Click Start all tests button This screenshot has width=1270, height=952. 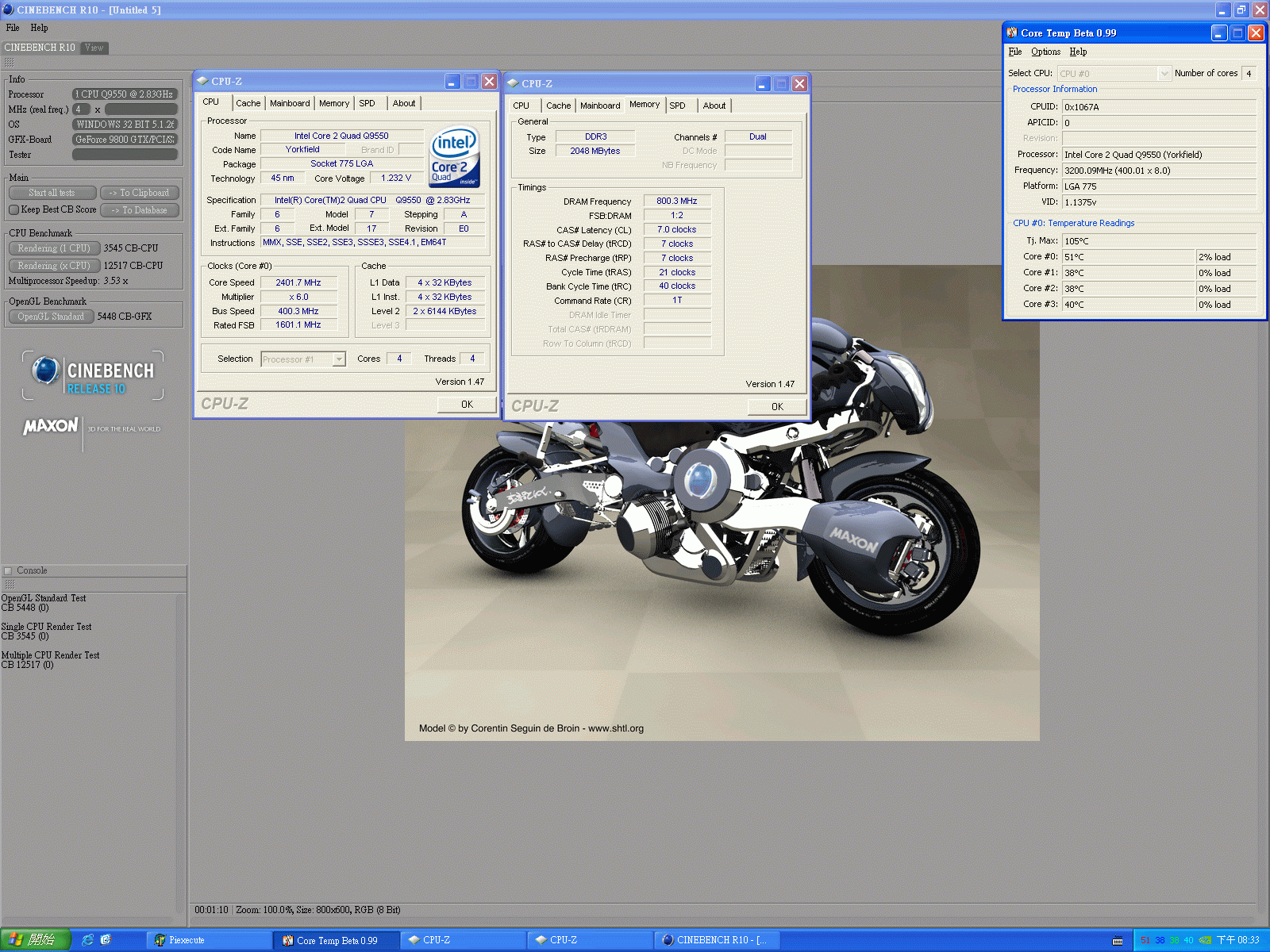52,193
